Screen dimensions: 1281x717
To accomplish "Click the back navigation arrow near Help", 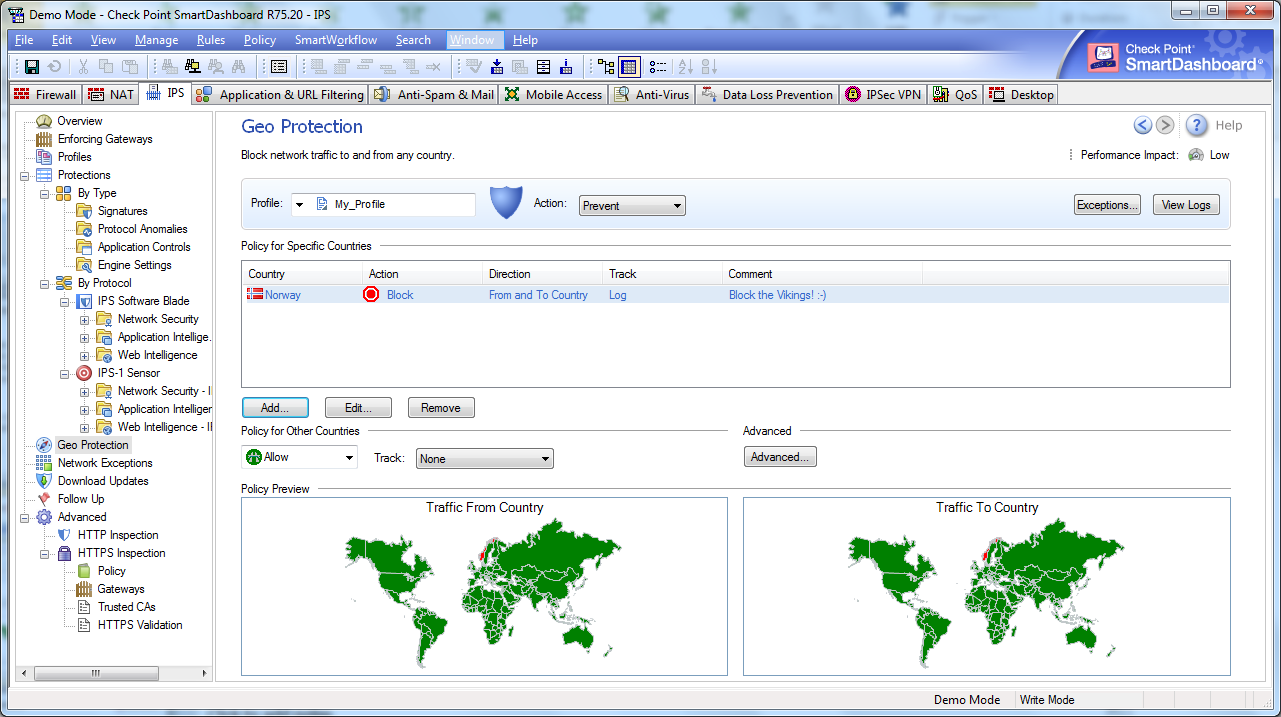I will coord(1143,125).
